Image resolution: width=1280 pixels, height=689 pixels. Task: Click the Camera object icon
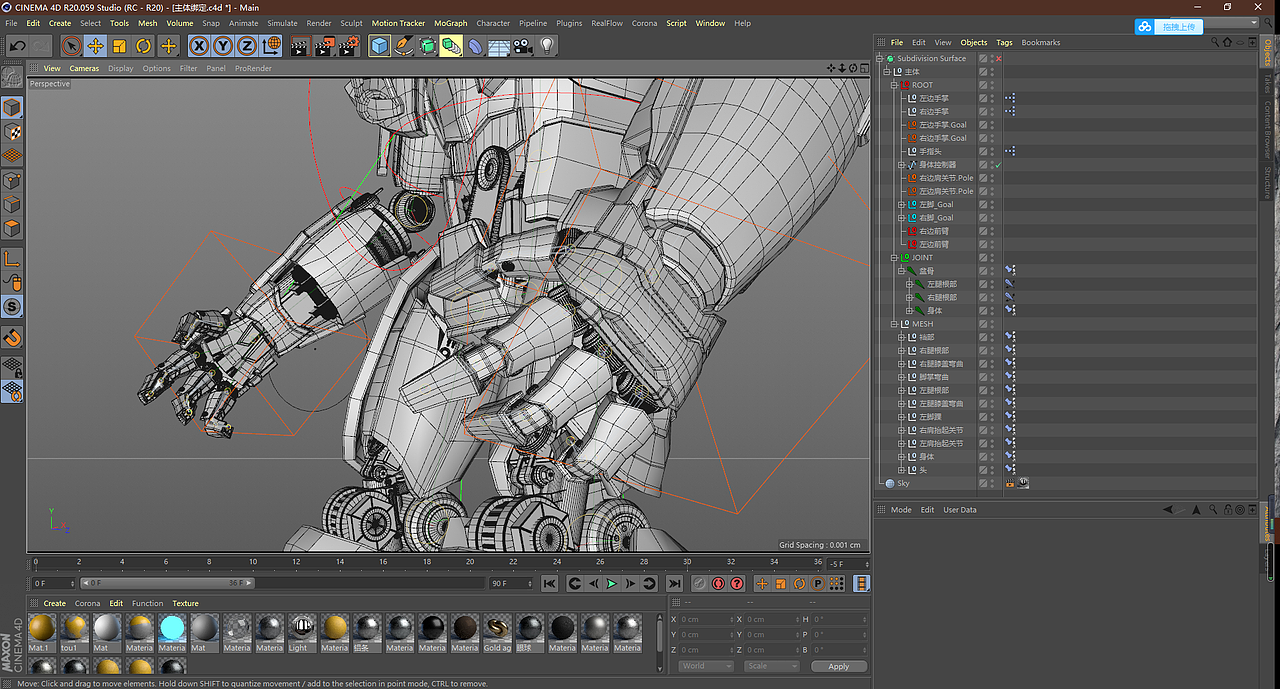523,46
